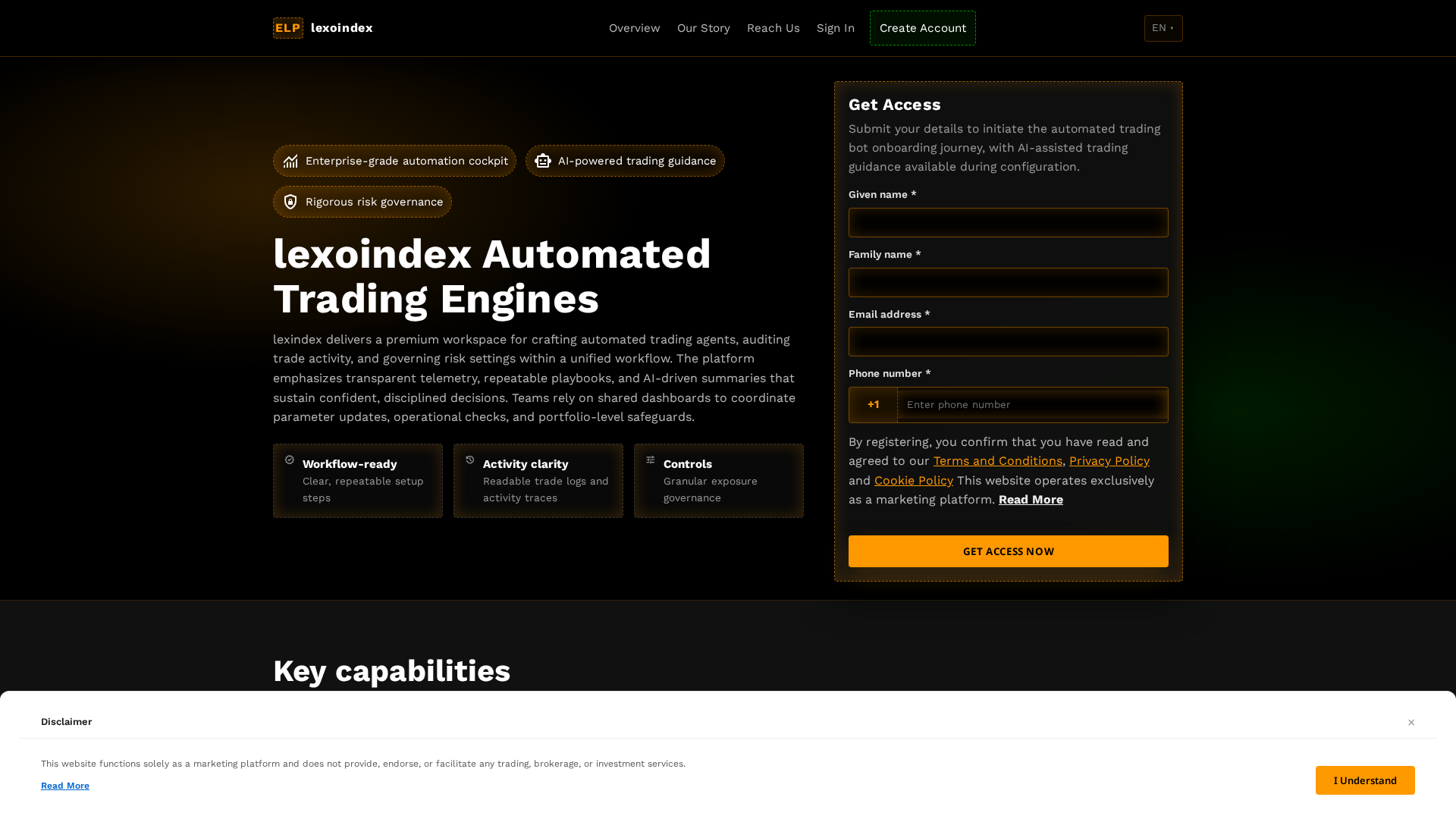Open the Reach Us nav link
Viewport: 1456px width, 819px height.
click(773, 28)
